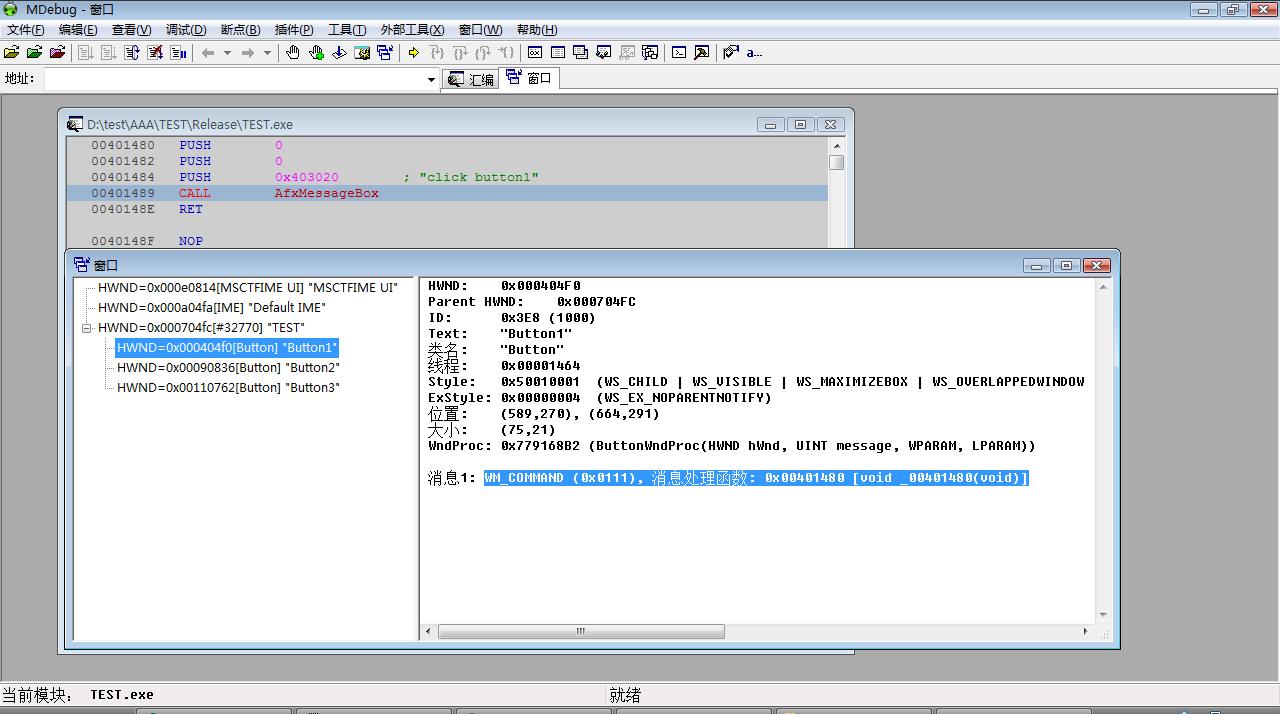The image size is (1280, 714).
Task: Click the open file folder icon
Action: 12,53
